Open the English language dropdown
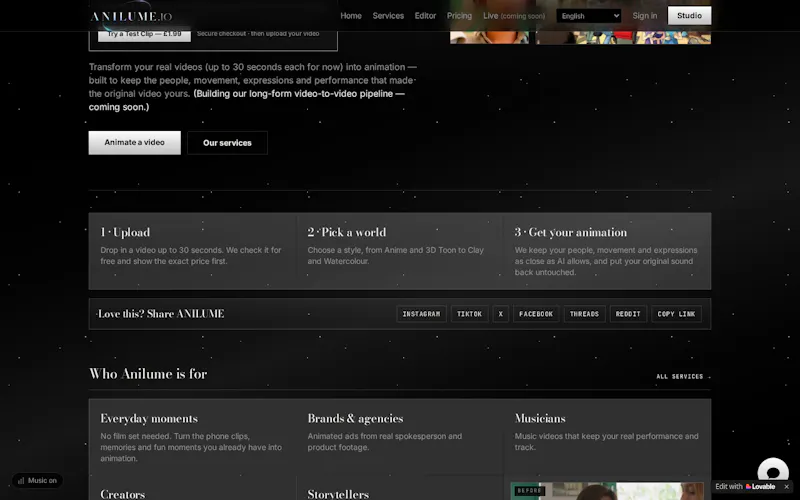Image resolution: width=800 pixels, height=500 pixels. (x=589, y=16)
